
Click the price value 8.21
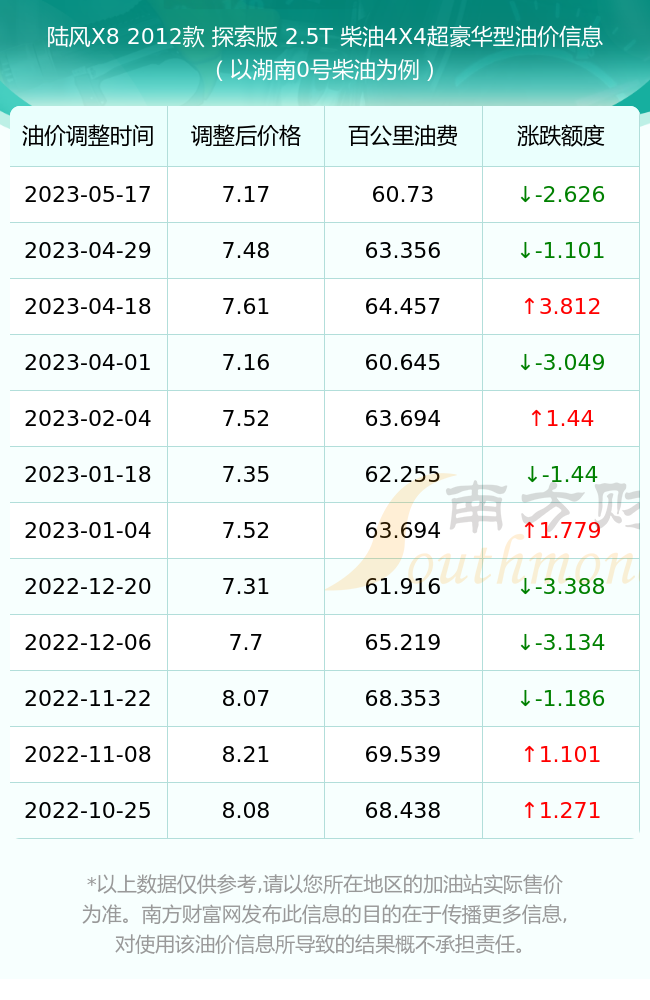(246, 755)
